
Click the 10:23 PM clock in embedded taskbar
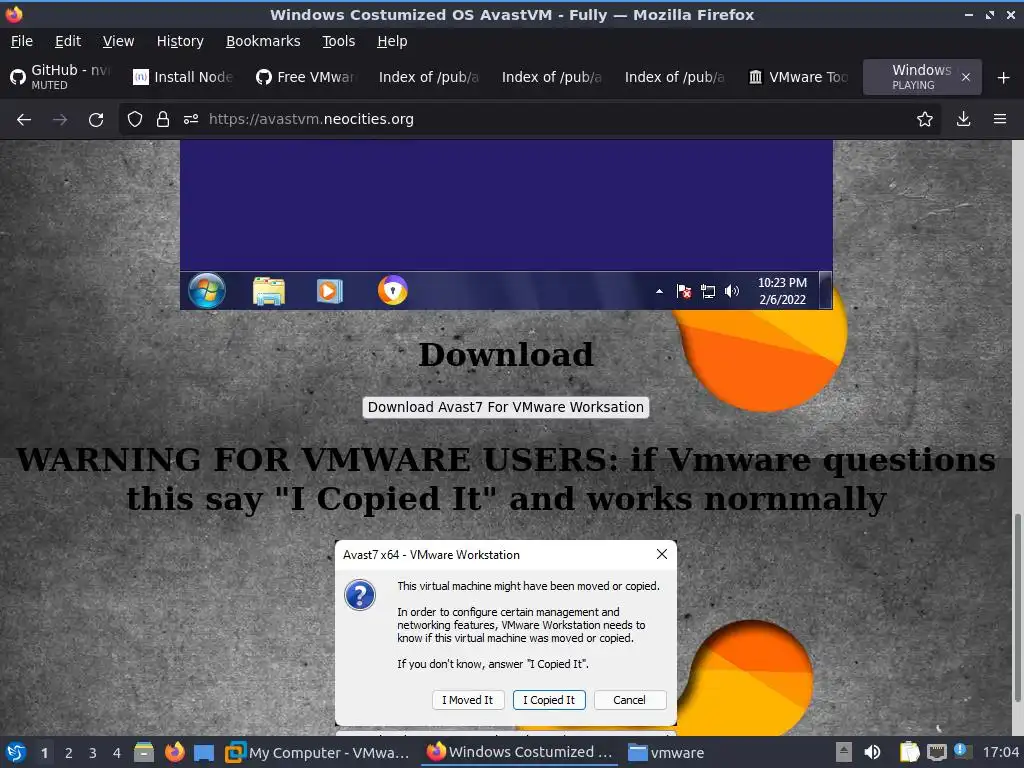click(782, 291)
